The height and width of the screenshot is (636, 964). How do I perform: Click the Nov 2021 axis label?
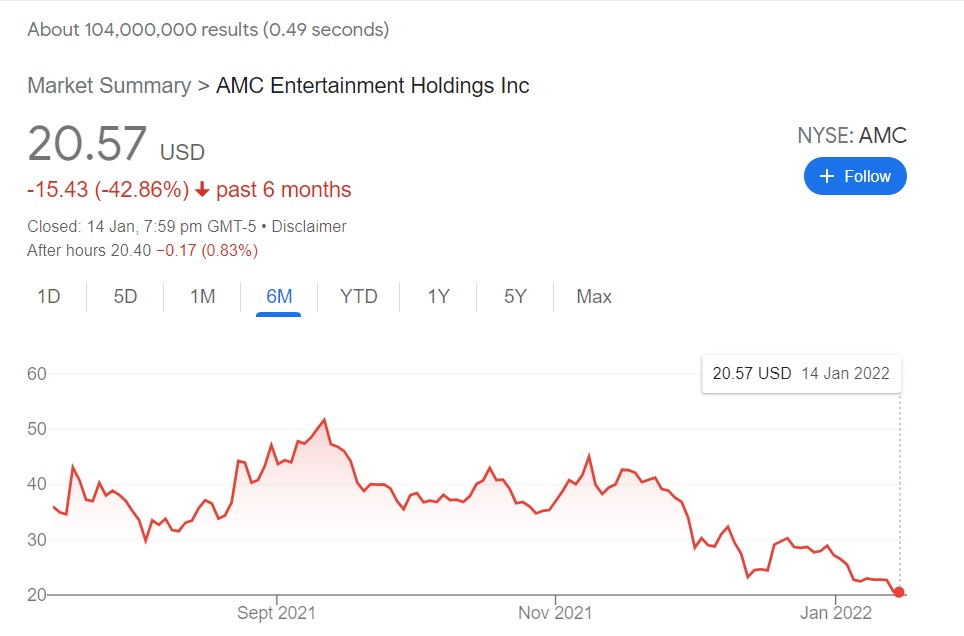coord(554,613)
